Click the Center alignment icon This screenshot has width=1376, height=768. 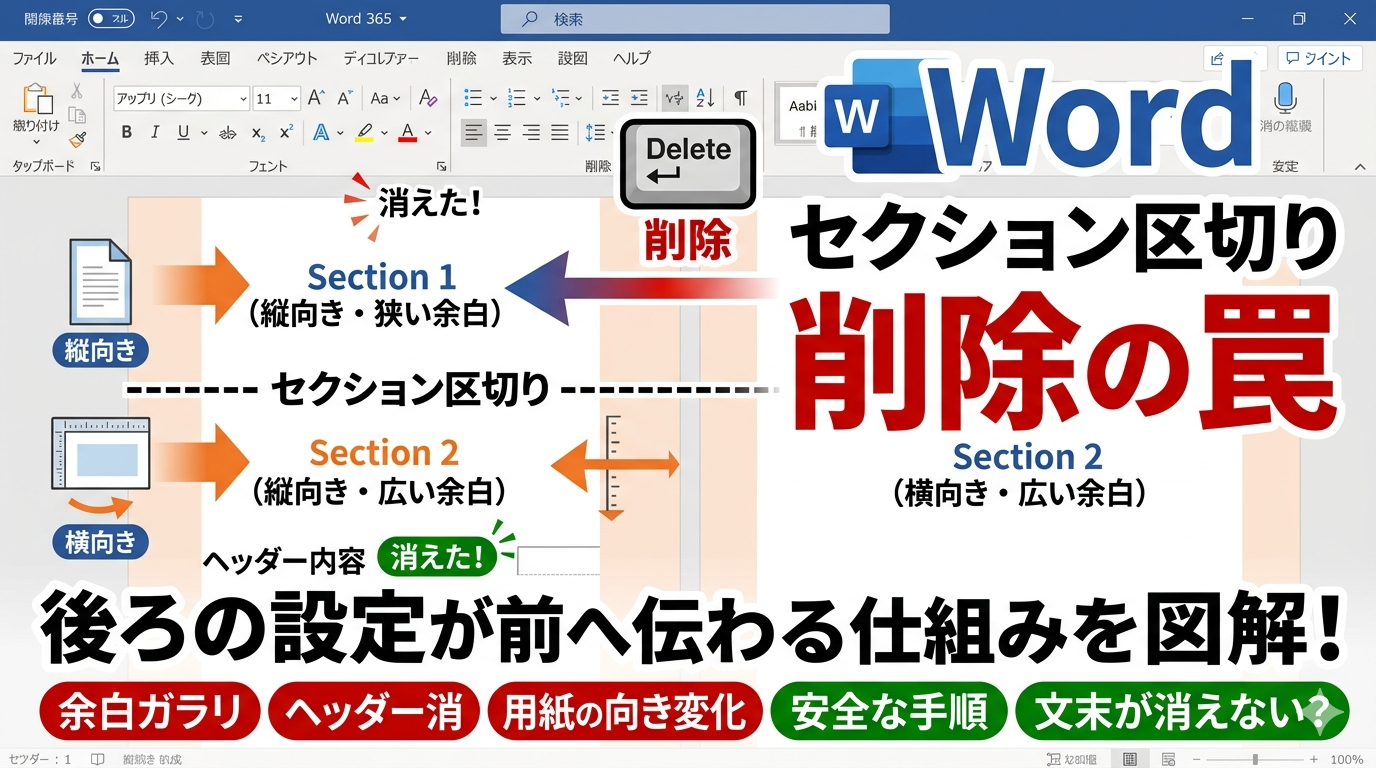pyautogui.click(x=503, y=132)
